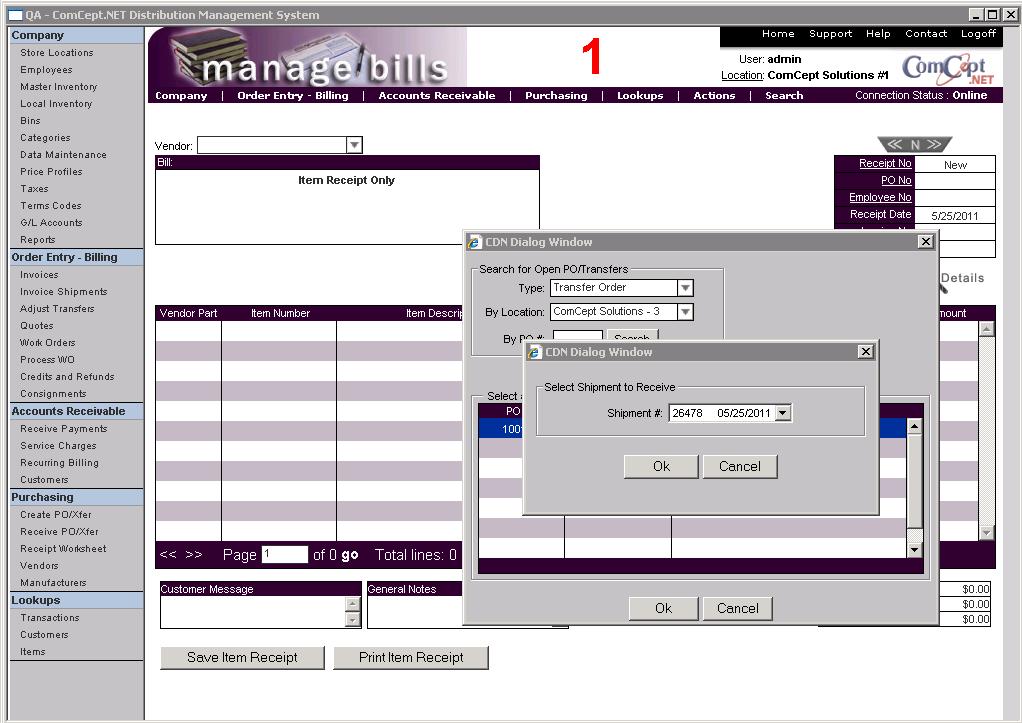
Task: Click the scroll down arrow in PO list
Action: click(x=913, y=550)
